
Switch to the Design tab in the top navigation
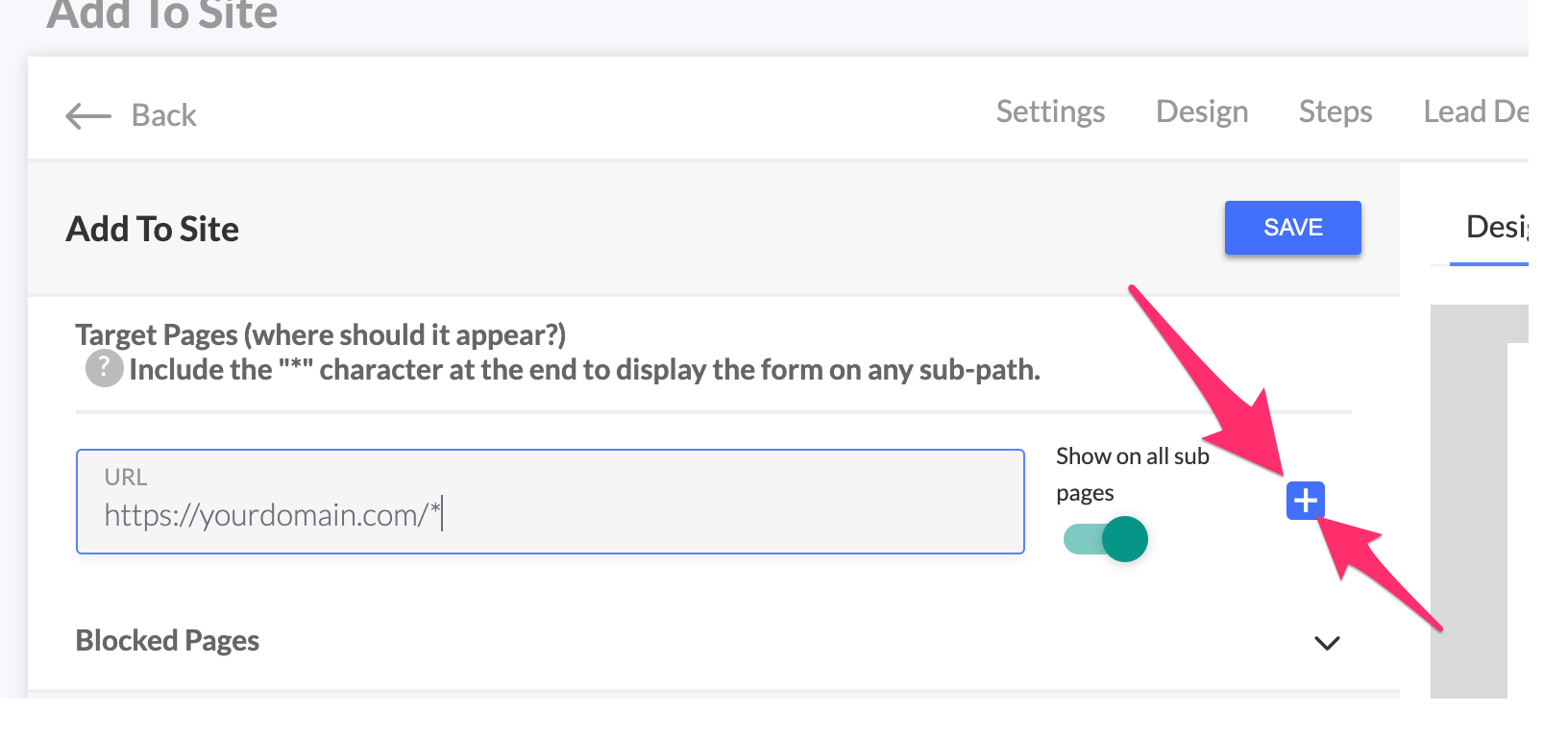(x=1202, y=112)
